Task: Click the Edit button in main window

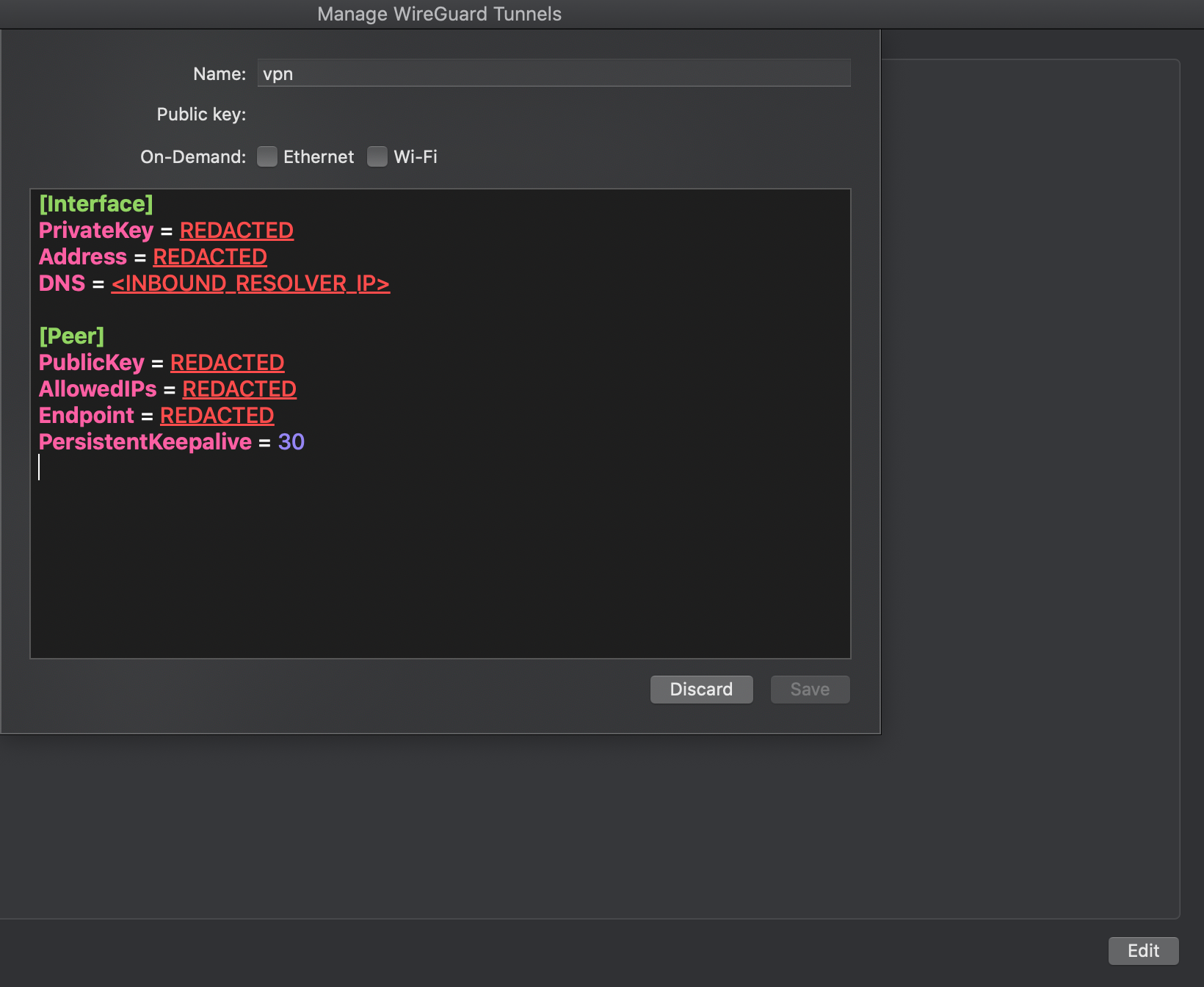Action: 1143,951
